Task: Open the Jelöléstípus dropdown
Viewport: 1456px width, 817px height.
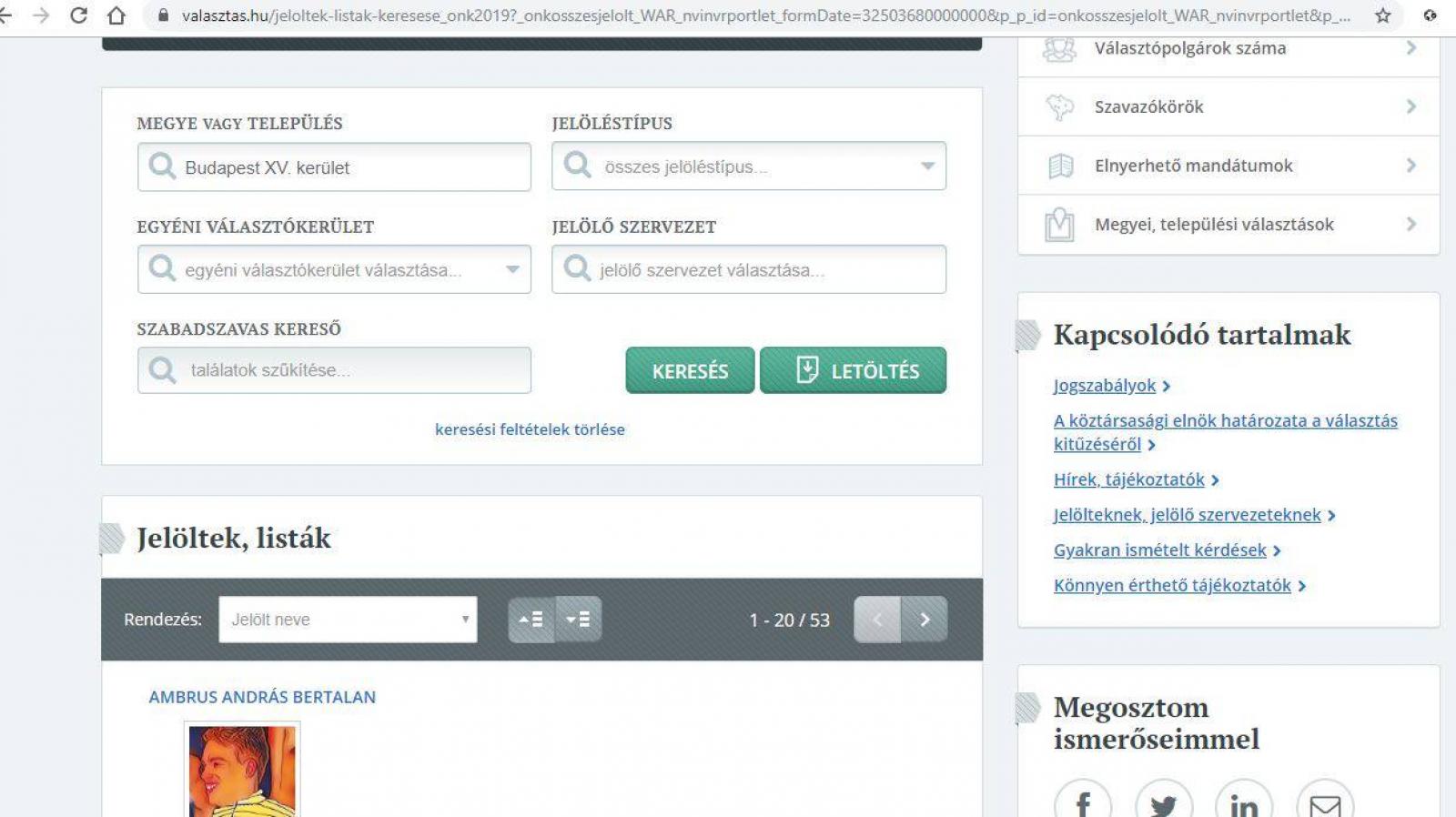Action: [x=749, y=166]
